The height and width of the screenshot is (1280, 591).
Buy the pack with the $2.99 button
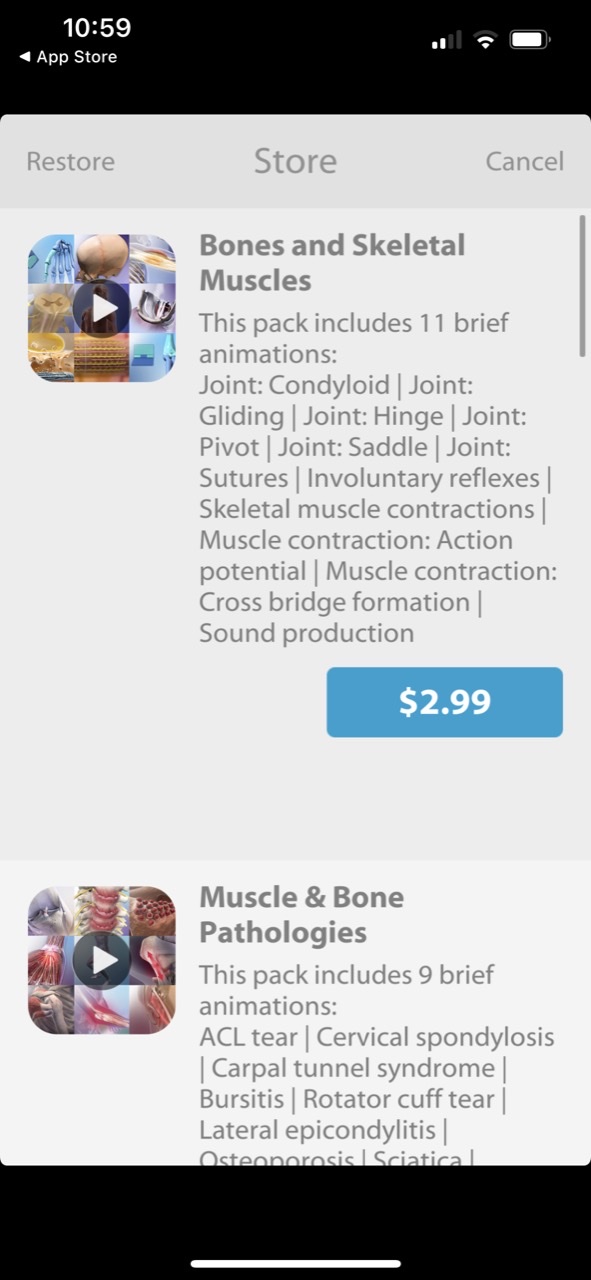pyautogui.click(x=445, y=702)
